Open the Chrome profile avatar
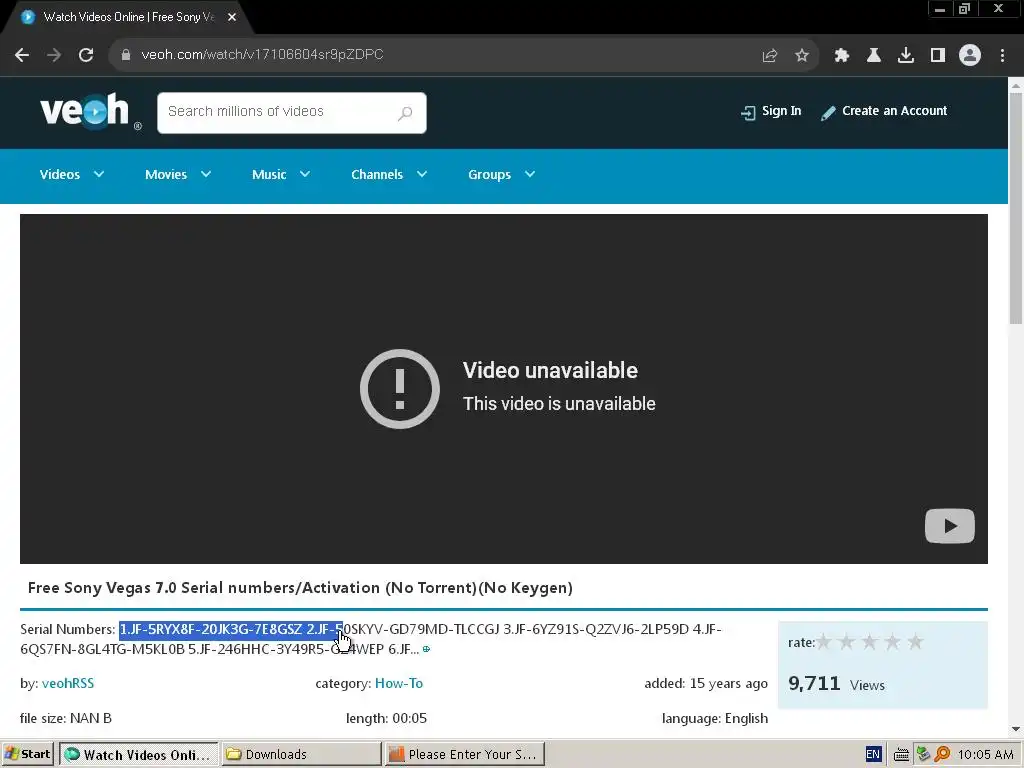 [970, 55]
